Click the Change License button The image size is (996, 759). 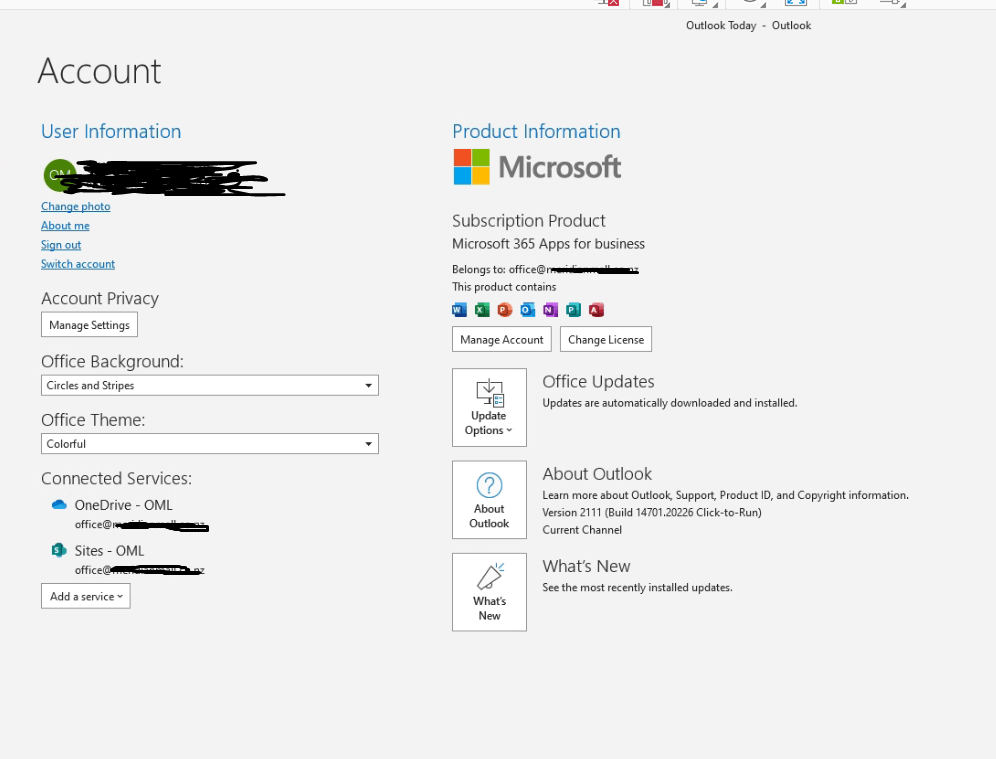click(x=606, y=339)
